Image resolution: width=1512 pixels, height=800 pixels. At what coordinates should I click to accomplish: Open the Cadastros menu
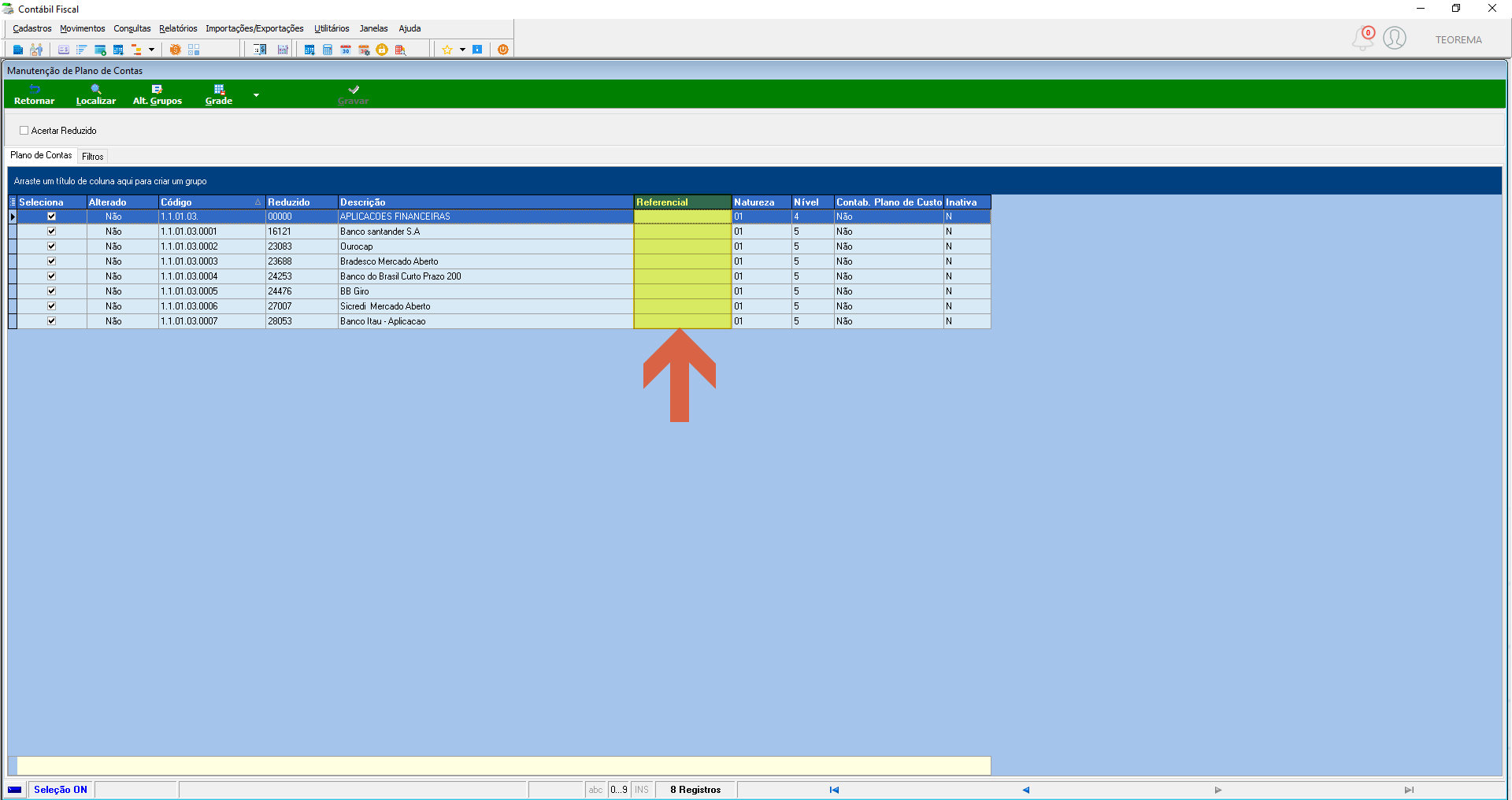(32, 28)
